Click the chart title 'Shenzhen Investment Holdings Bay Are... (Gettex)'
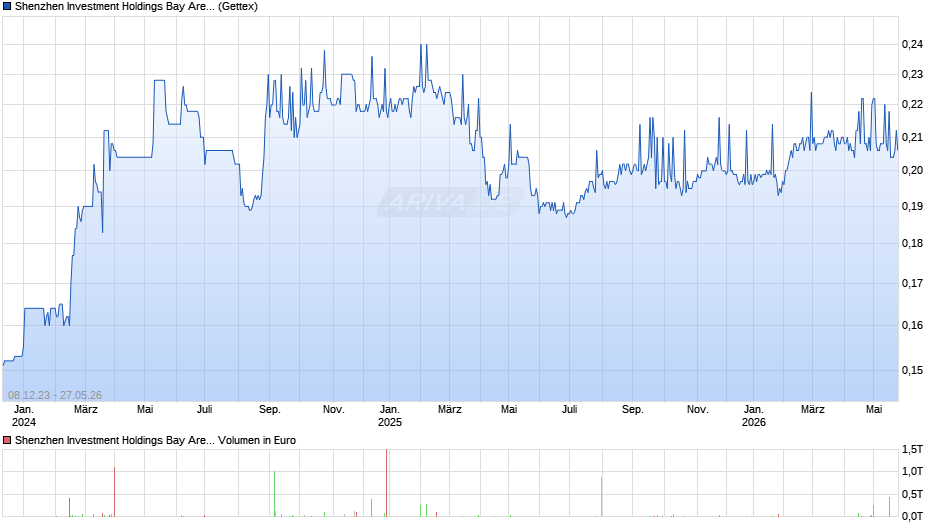This screenshot has width=940, height=526. (x=136, y=7)
